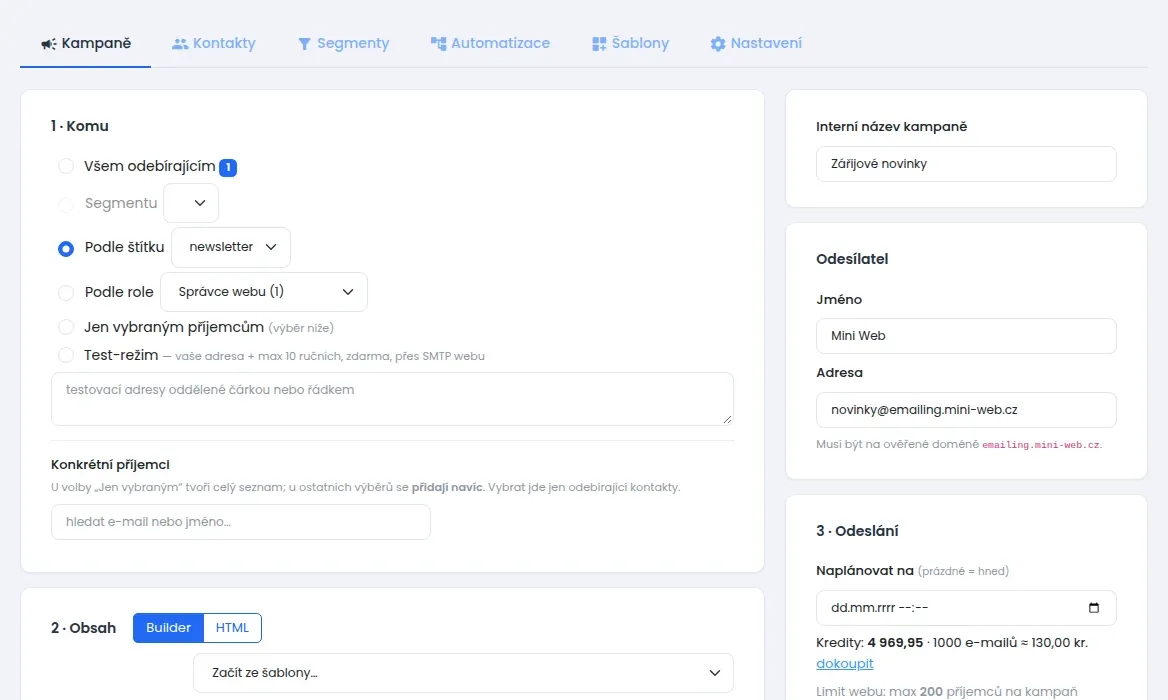Choose the Podle role radio button
1168x700 pixels.
(66, 293)
